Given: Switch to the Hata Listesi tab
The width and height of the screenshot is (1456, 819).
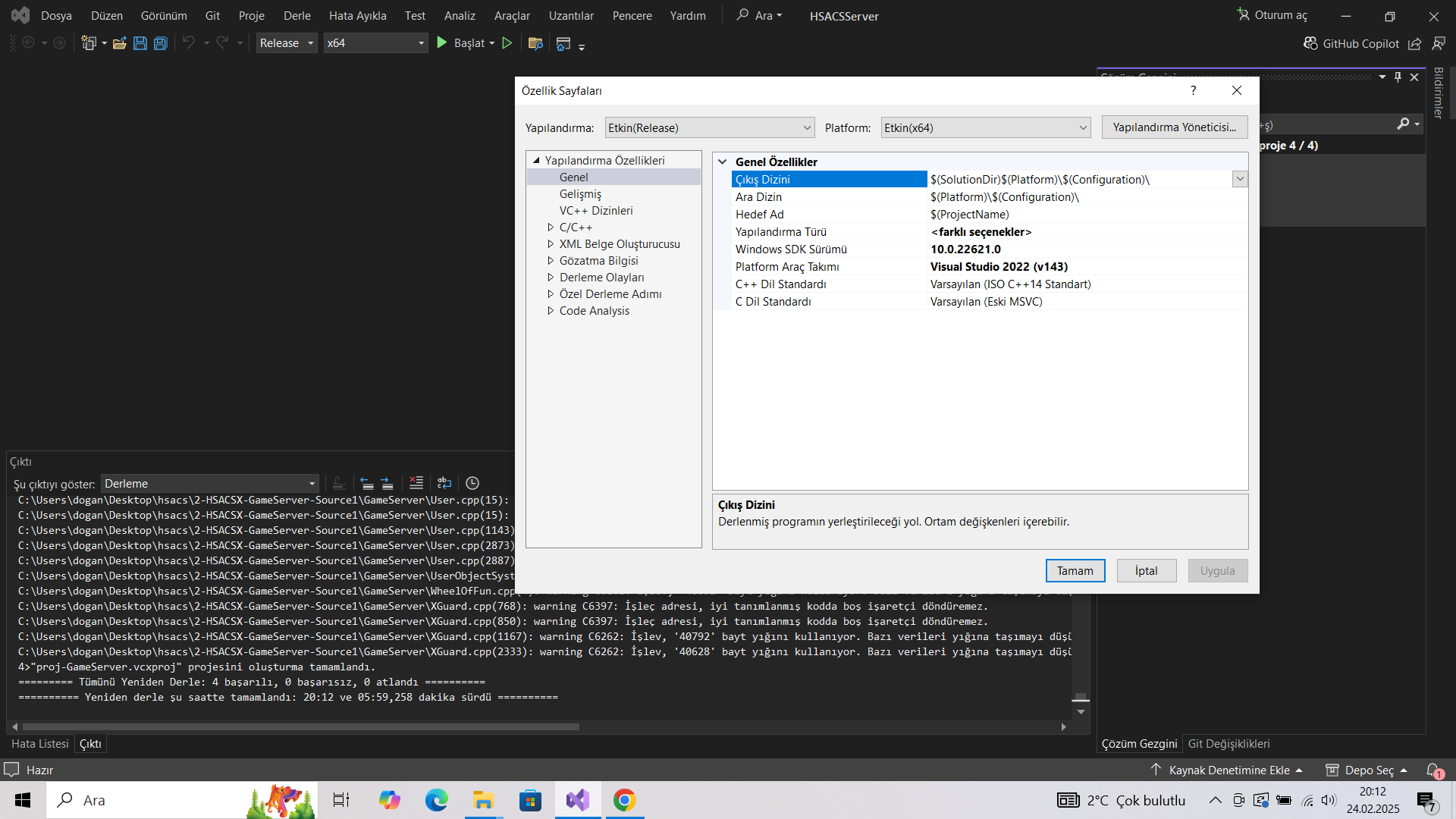Looking at the screenshot, I should (39, 744).
